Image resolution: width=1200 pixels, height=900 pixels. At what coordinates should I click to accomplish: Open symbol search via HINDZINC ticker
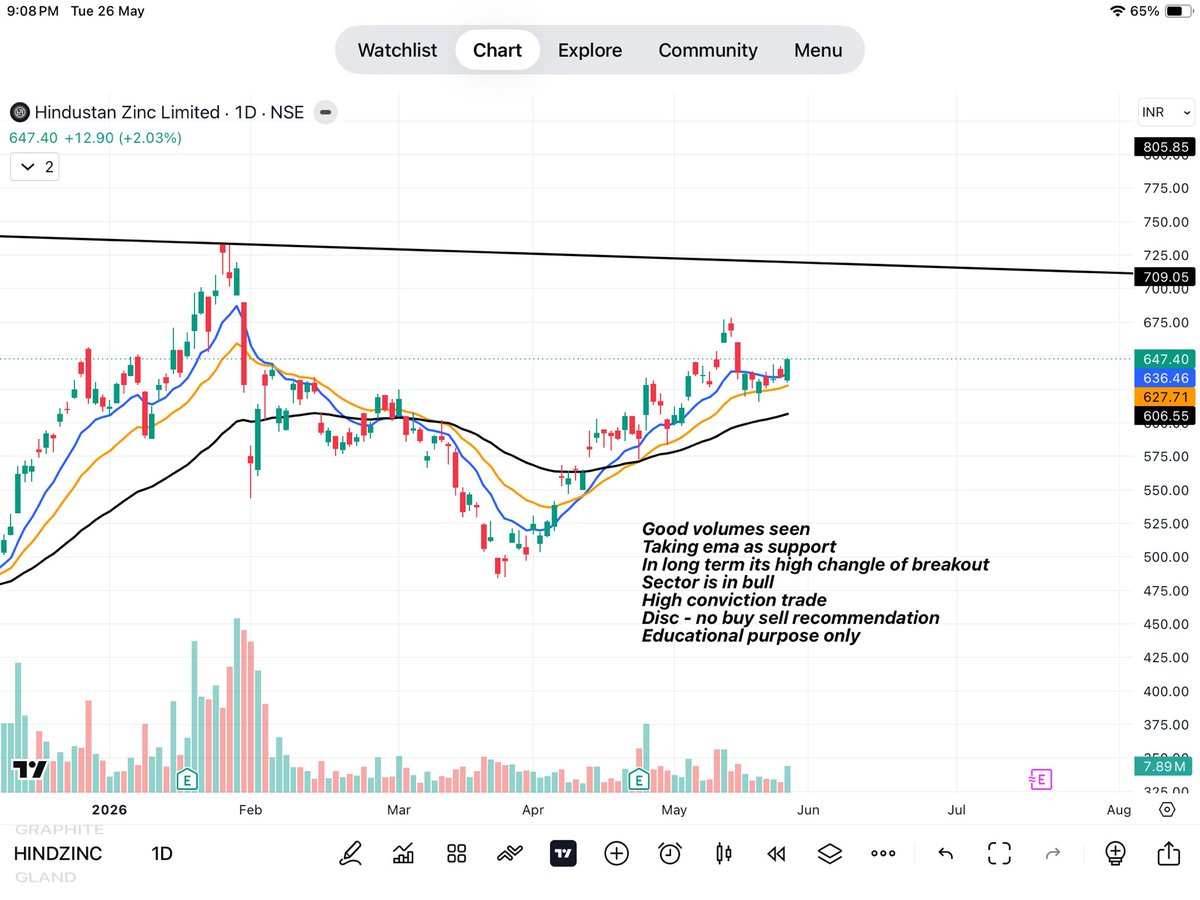point(58,854)
